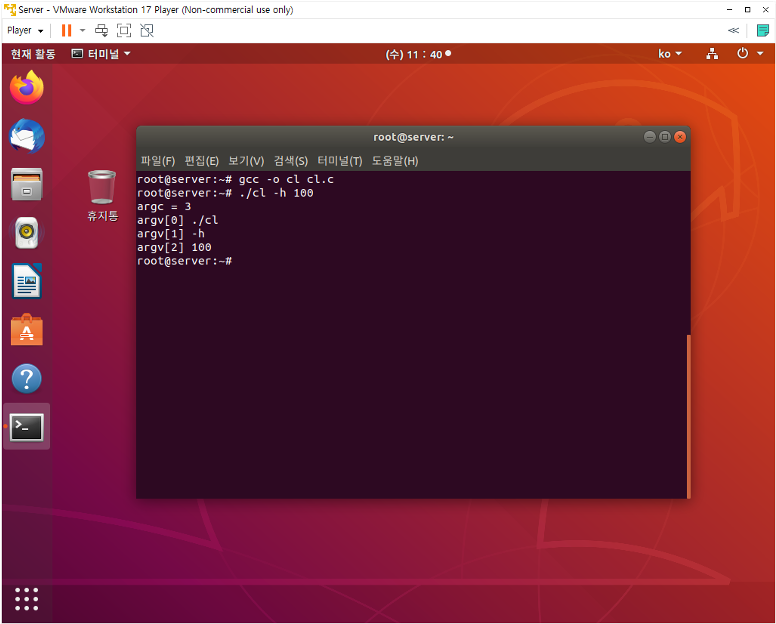Select the Terminal icon in the dock
776x624 pixels.
(27, 427)
